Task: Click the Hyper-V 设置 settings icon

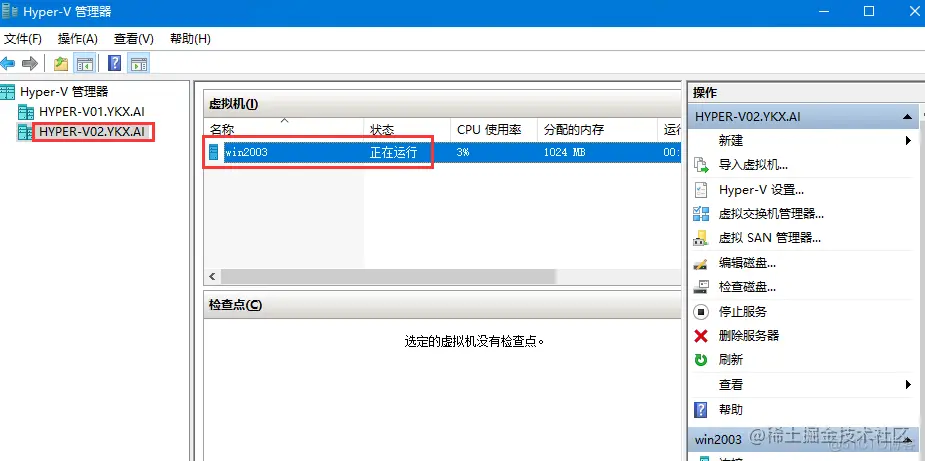Action: tap(700, 189)
